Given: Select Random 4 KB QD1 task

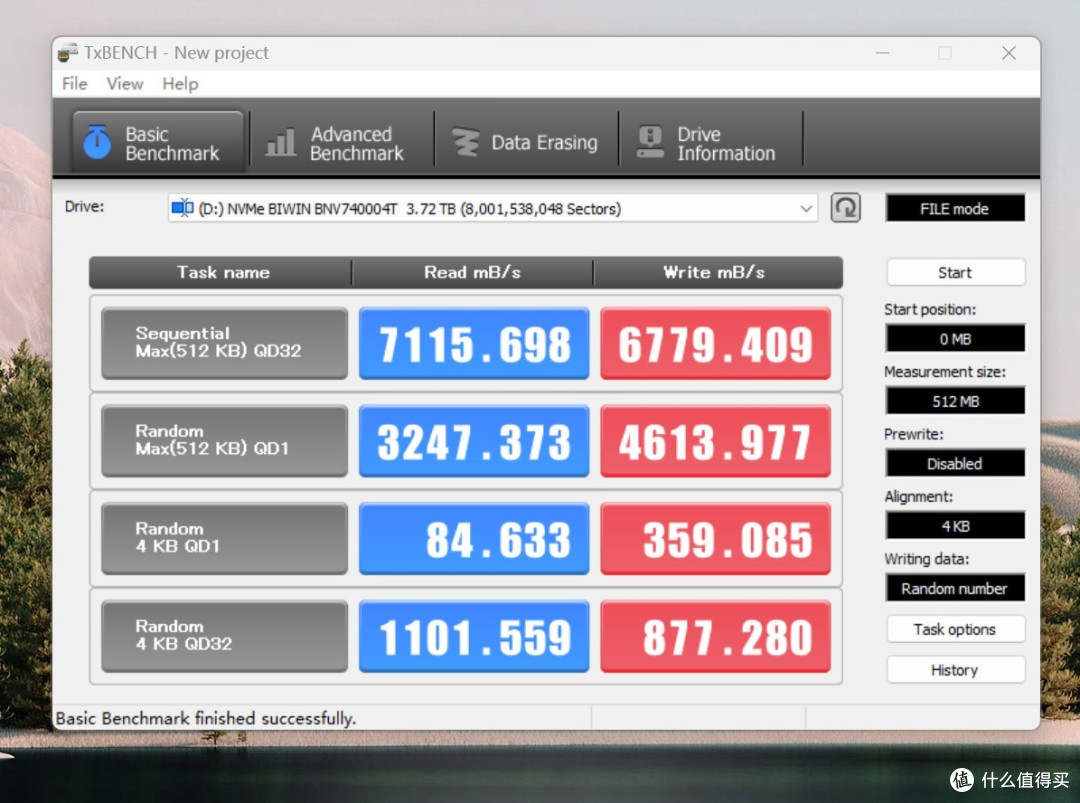Looking at the screenshot, I should pos(225,539).
